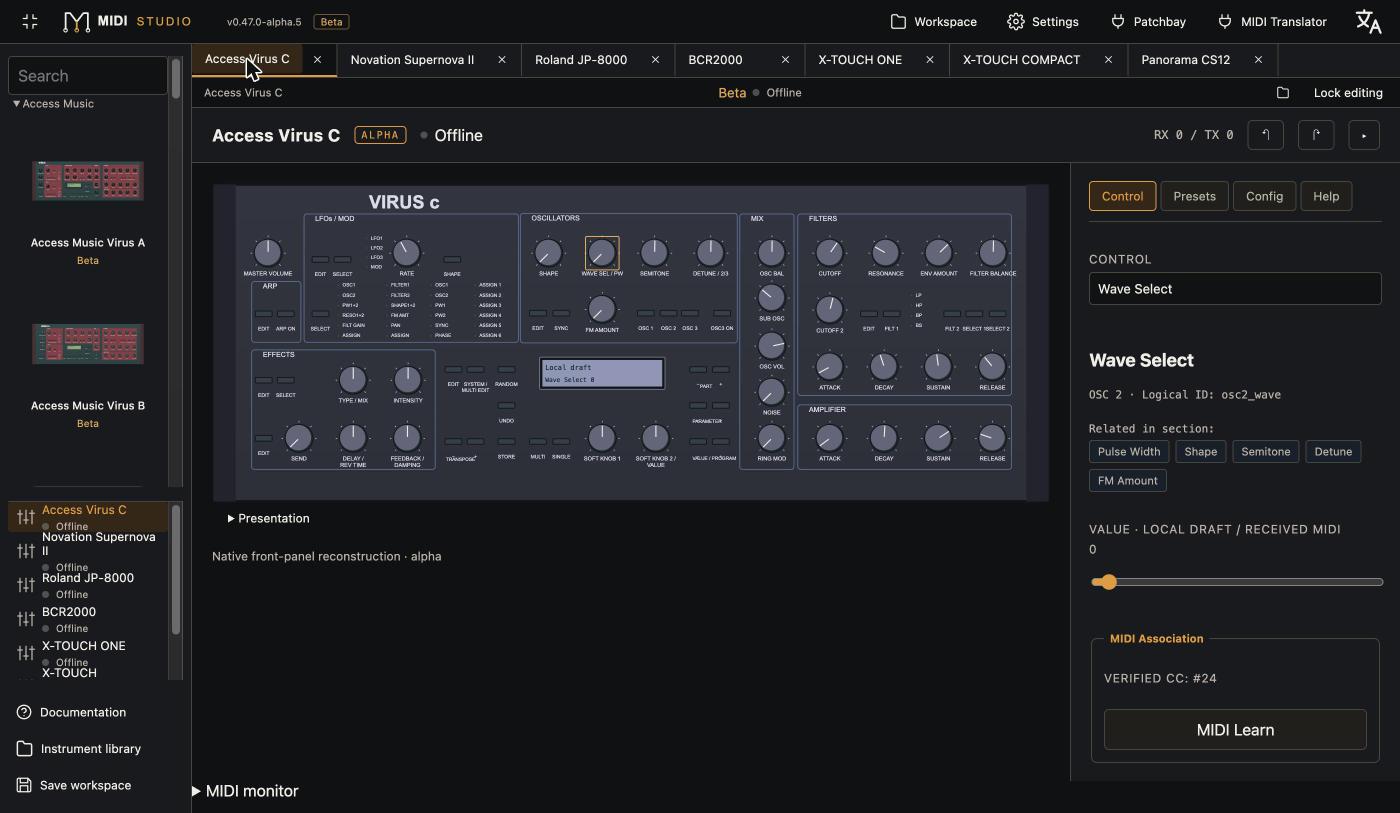The image size is (1400, 813).
Task: Select the oscillator Shape knob
Action: click(x=548, y=252)
